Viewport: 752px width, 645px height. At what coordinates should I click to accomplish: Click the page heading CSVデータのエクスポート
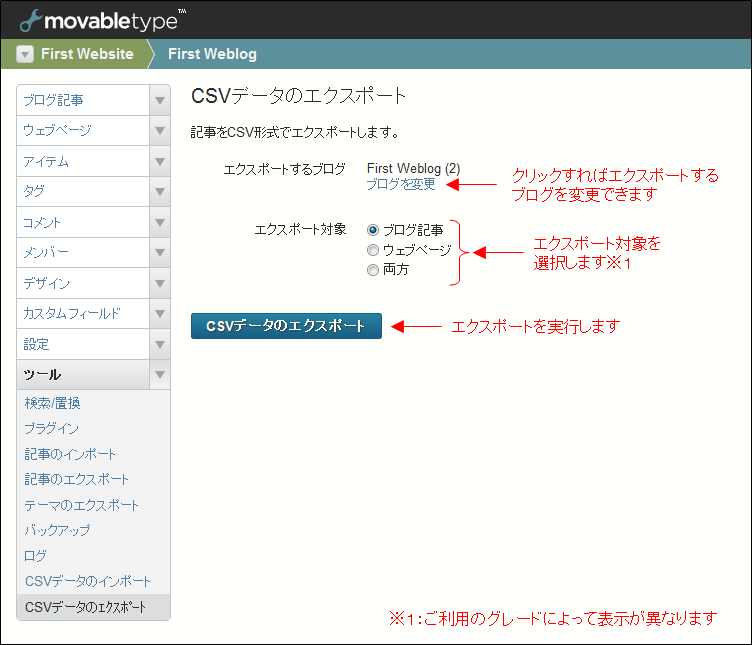(x=298, y=96)
